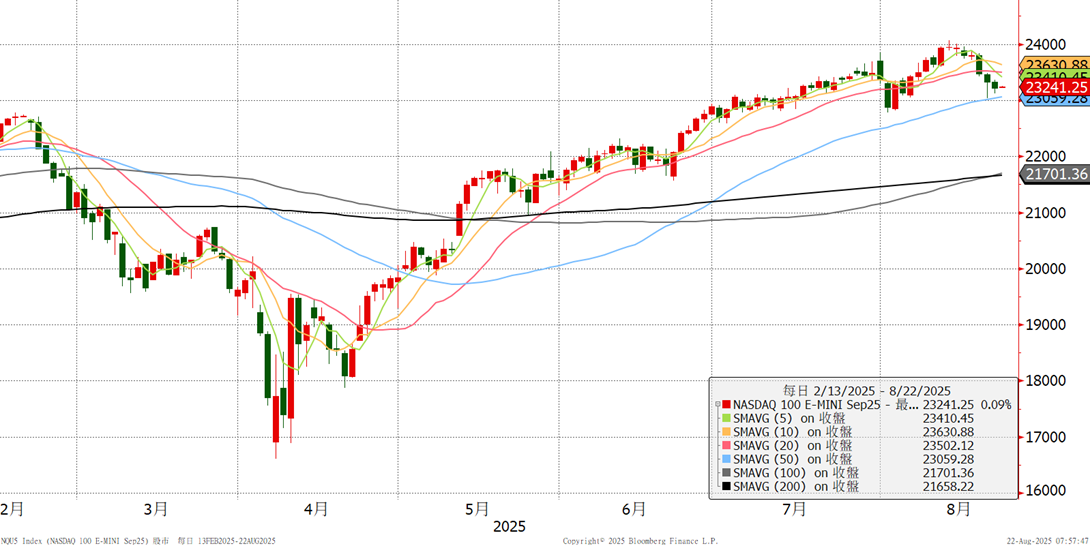The height and width of the screenshot is (546, 1090).
Task: Click the orange SMAVG (10) color swatch
Action: [726, 432]
